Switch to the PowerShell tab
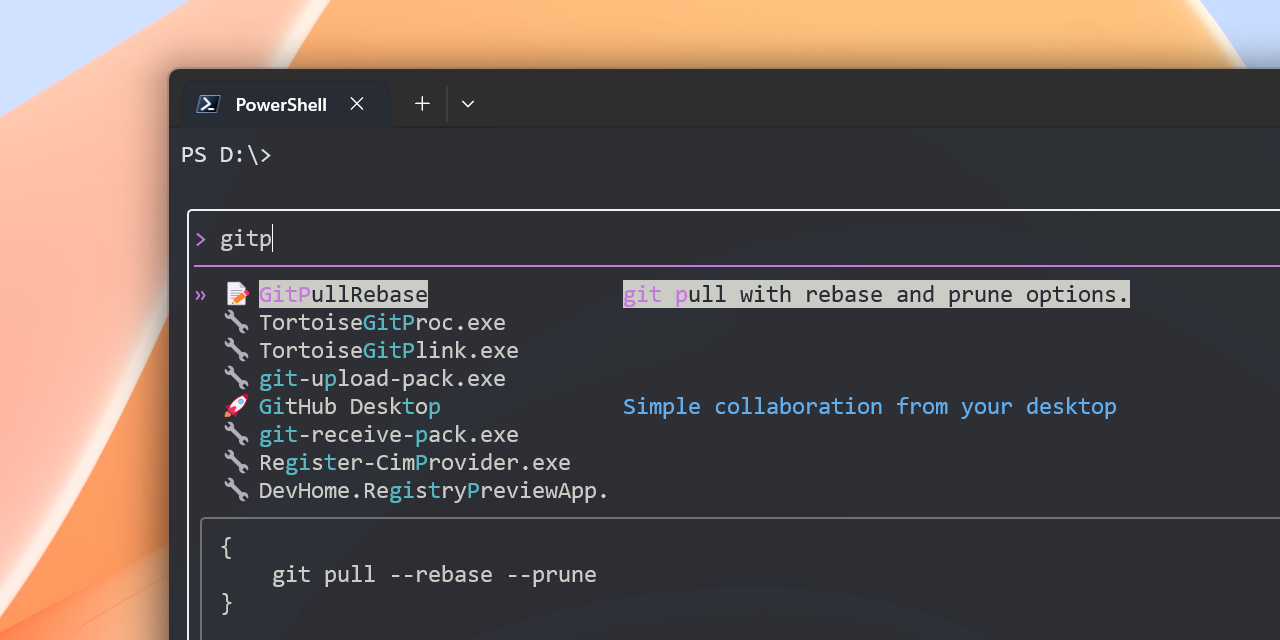The width and height of the screenshot is (1280, 640). tap(280, 104)
